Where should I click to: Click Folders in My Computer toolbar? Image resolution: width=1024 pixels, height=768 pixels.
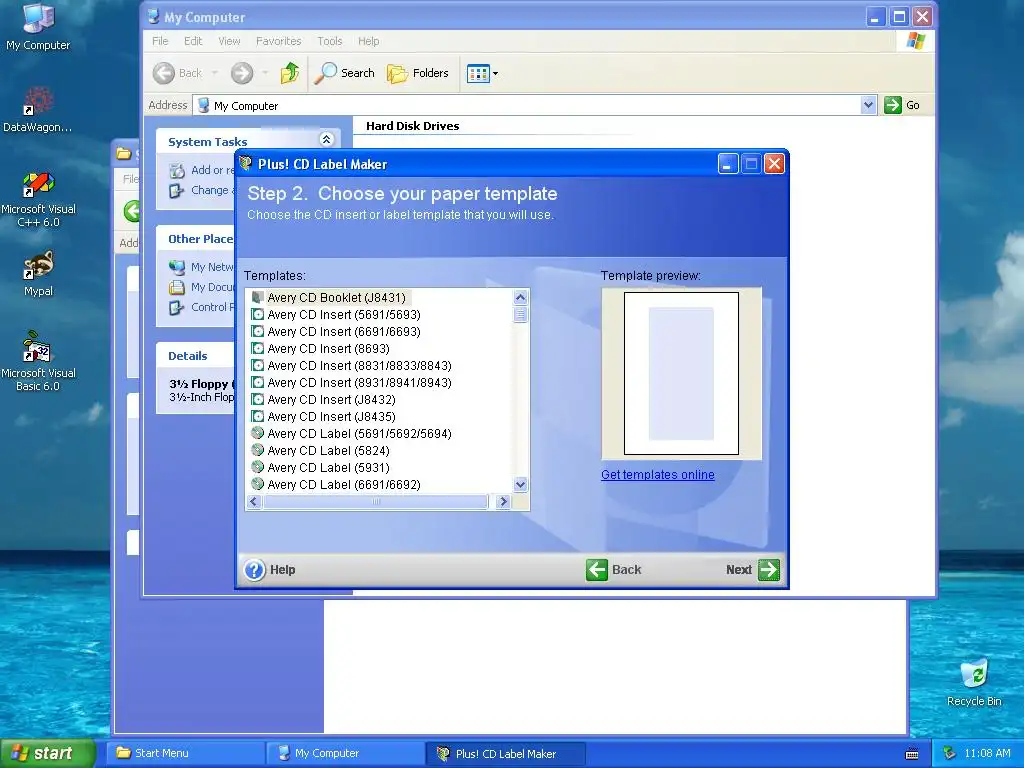point(418,73)
